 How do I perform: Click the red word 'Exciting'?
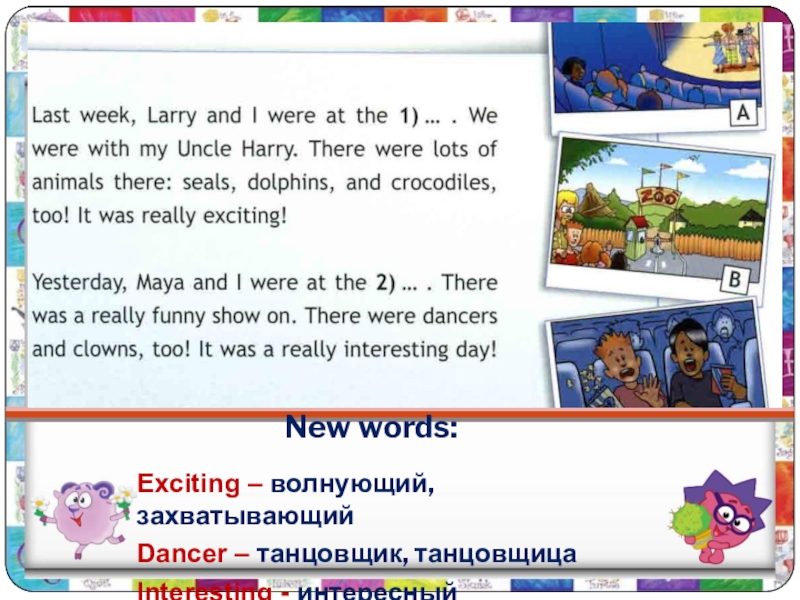189,483
